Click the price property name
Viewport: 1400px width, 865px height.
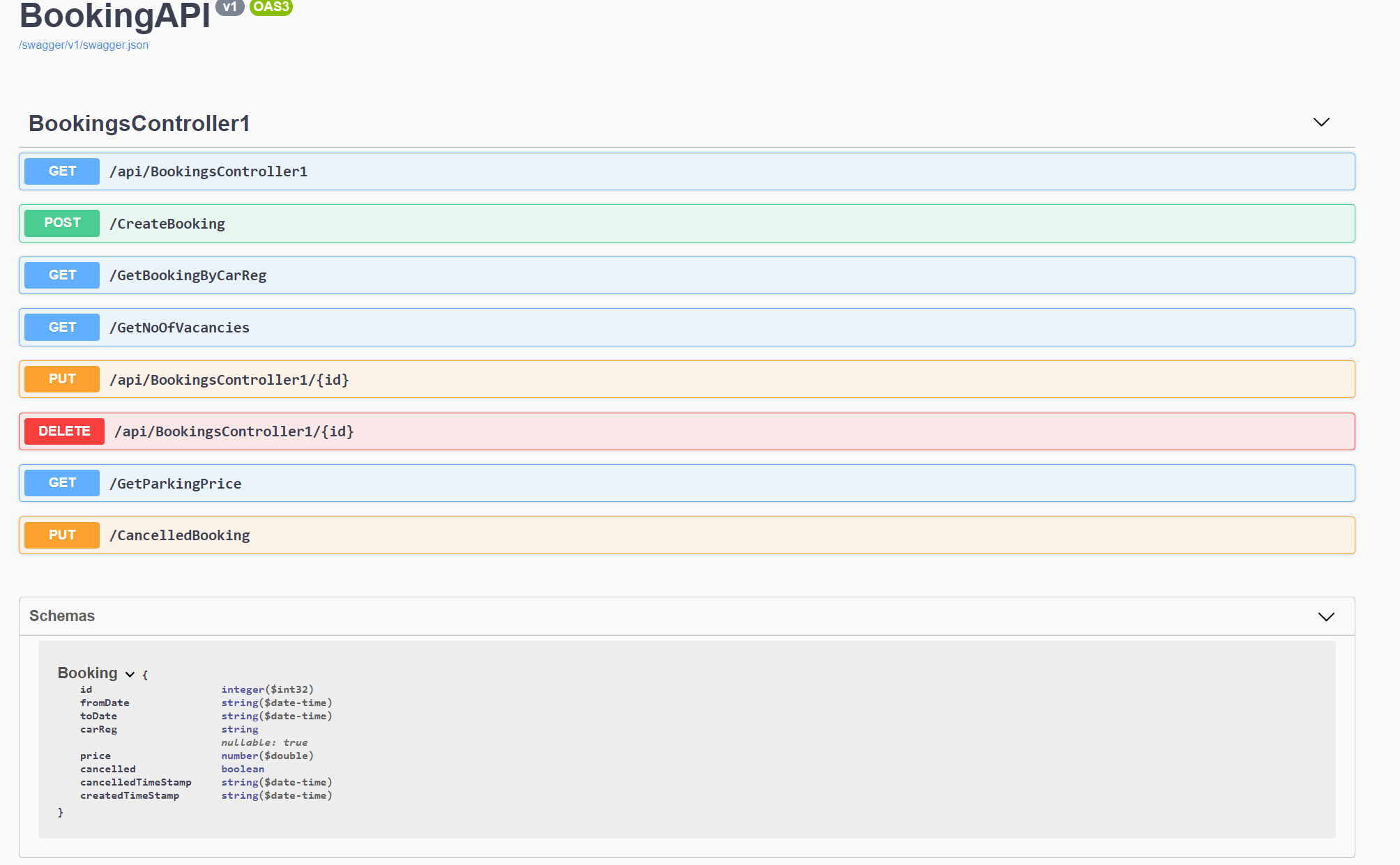(x=96, y=756)
